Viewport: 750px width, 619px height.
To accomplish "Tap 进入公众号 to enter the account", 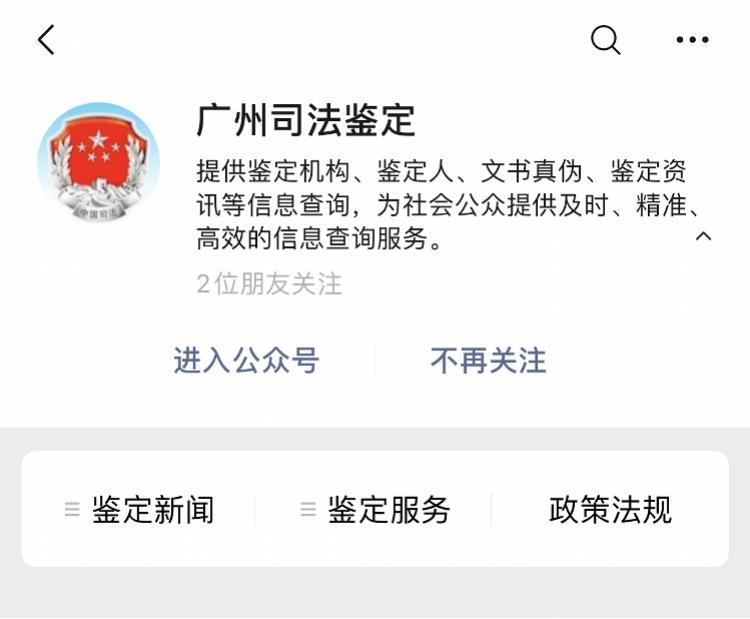I will click(246, 360).
